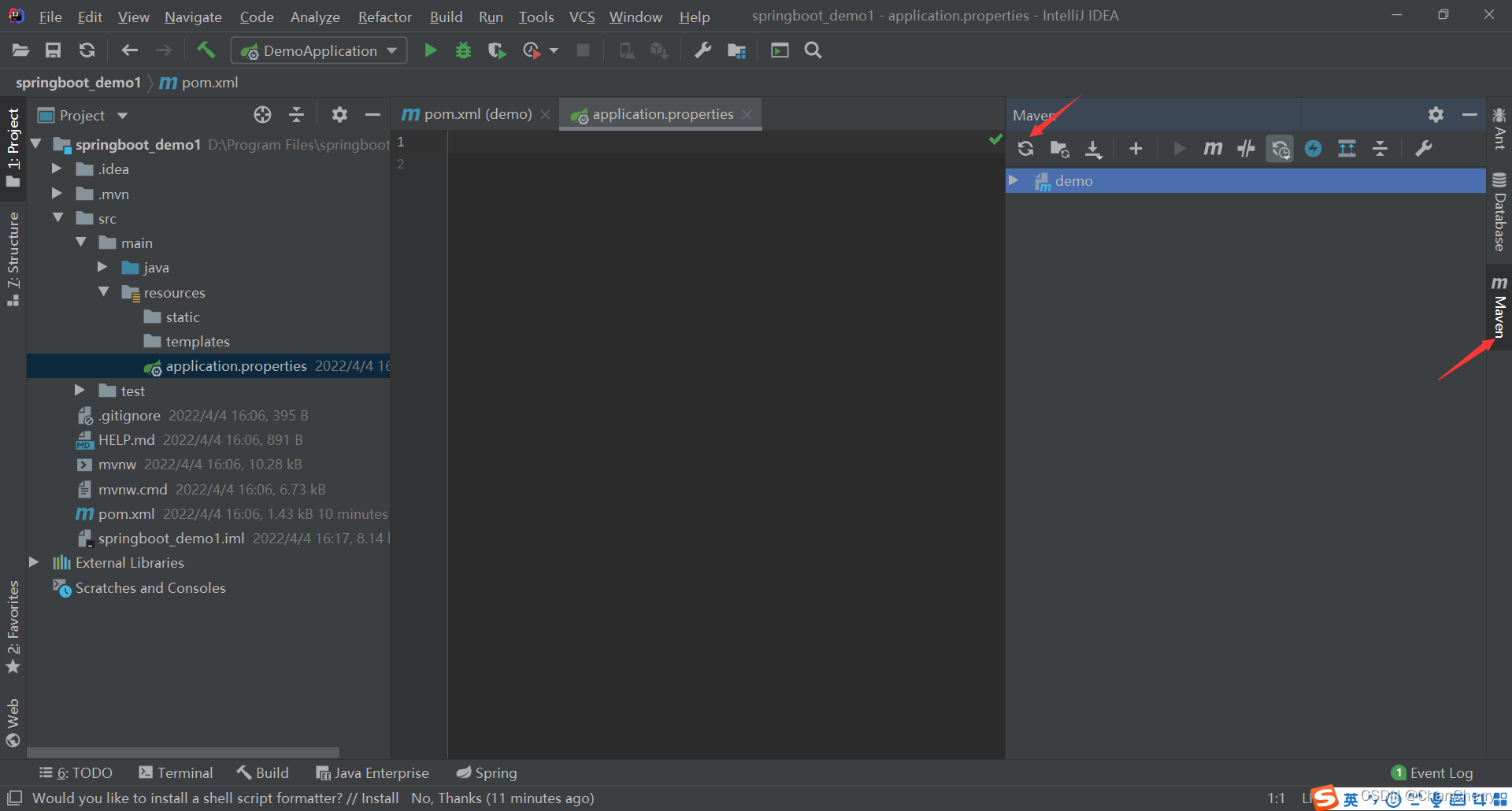This screenshot has width=1512, height=811.
Task: Close application.properties editor tab
Action: tap(747, 114)
